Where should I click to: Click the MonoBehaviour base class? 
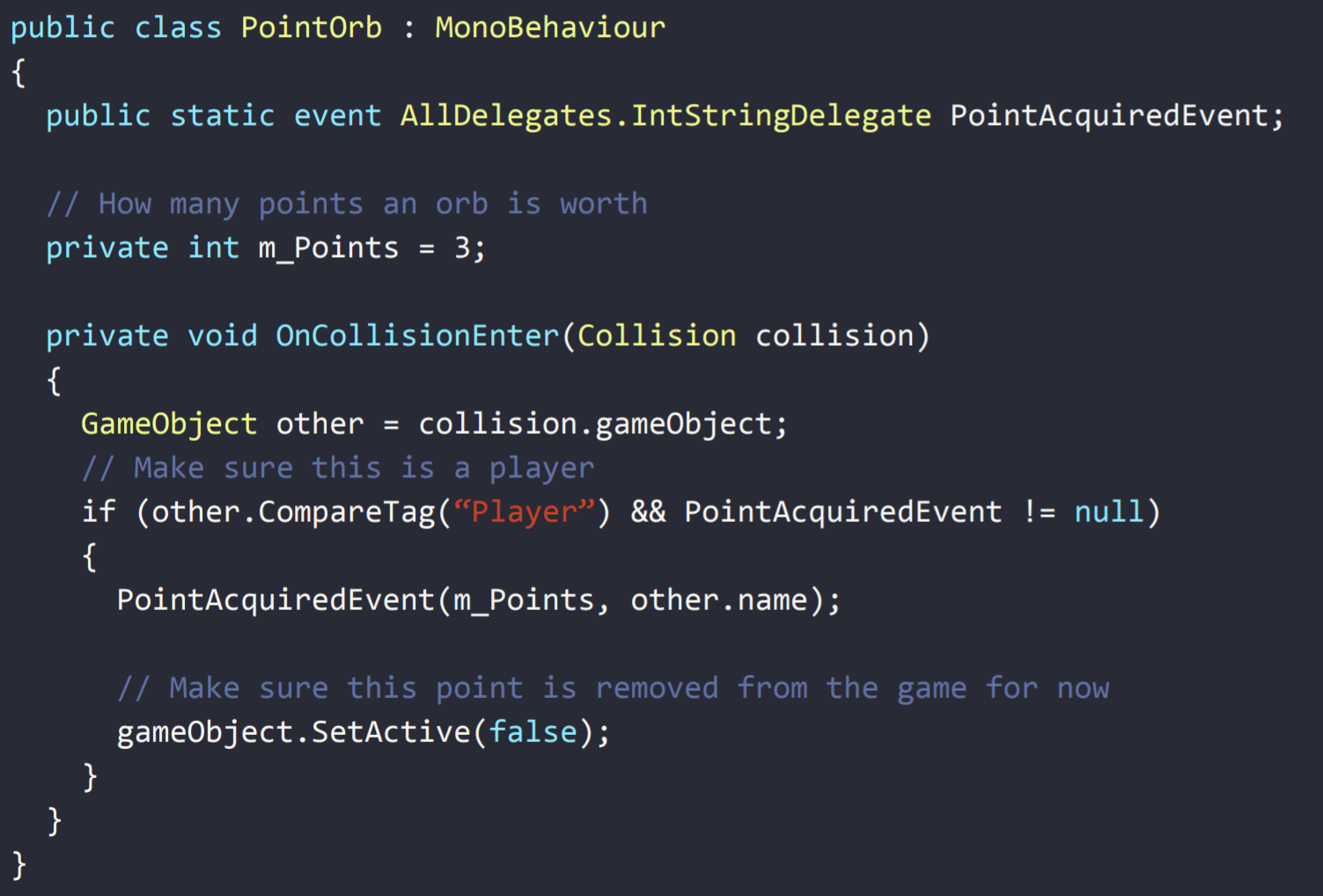pyautogui.click(x=550, y=27)
